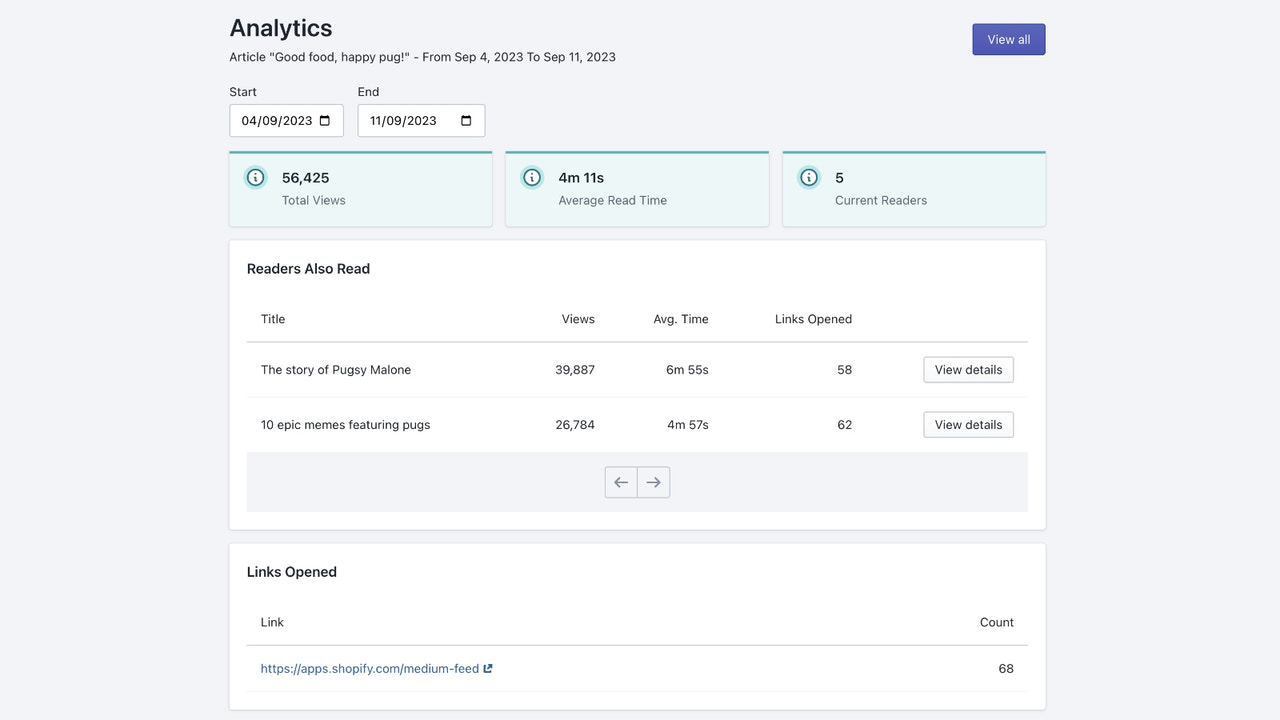Open the apps.shopify.com/medium-feed link

[369, 668]
